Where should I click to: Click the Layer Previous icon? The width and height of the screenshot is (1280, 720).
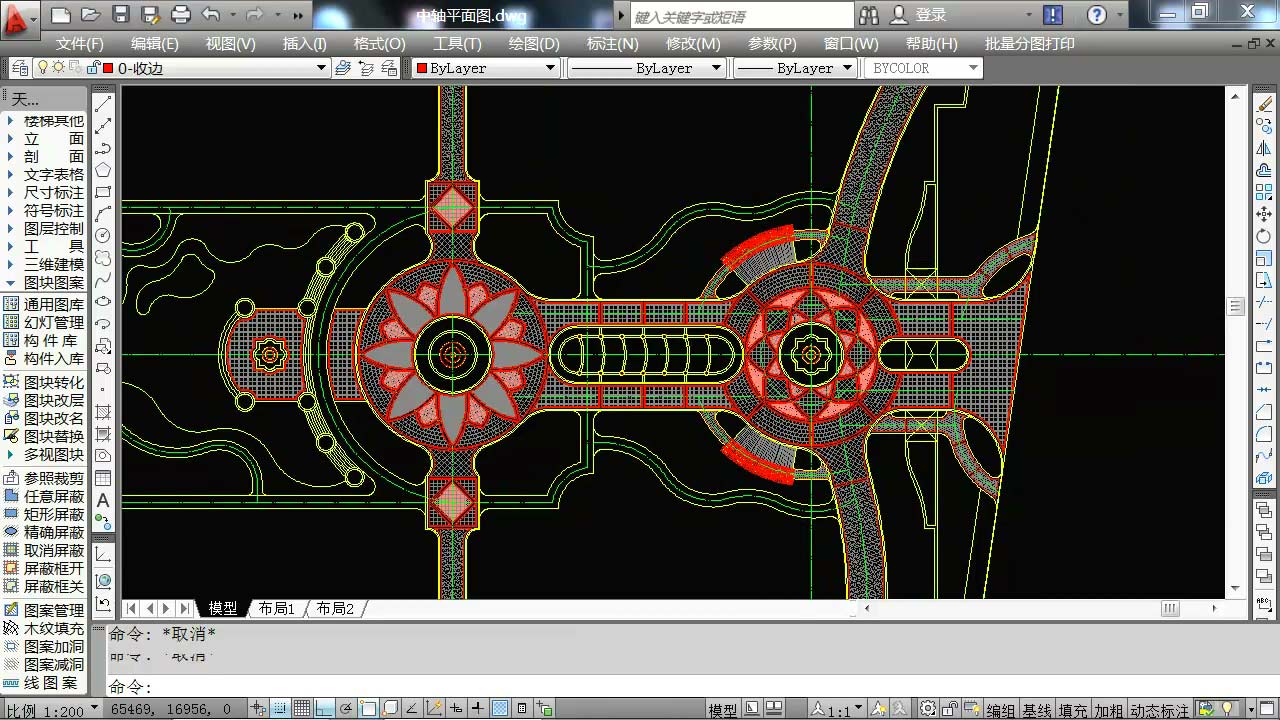click(x=365, y=68)
